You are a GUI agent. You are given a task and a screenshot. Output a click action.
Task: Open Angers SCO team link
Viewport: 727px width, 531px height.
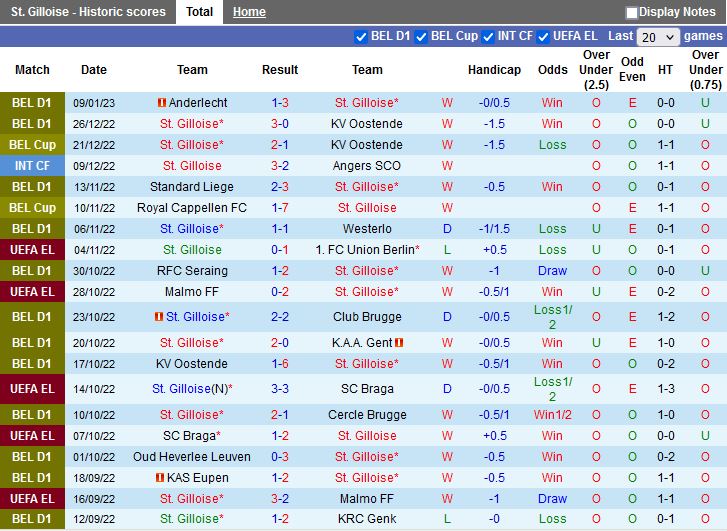click(367, 166)
